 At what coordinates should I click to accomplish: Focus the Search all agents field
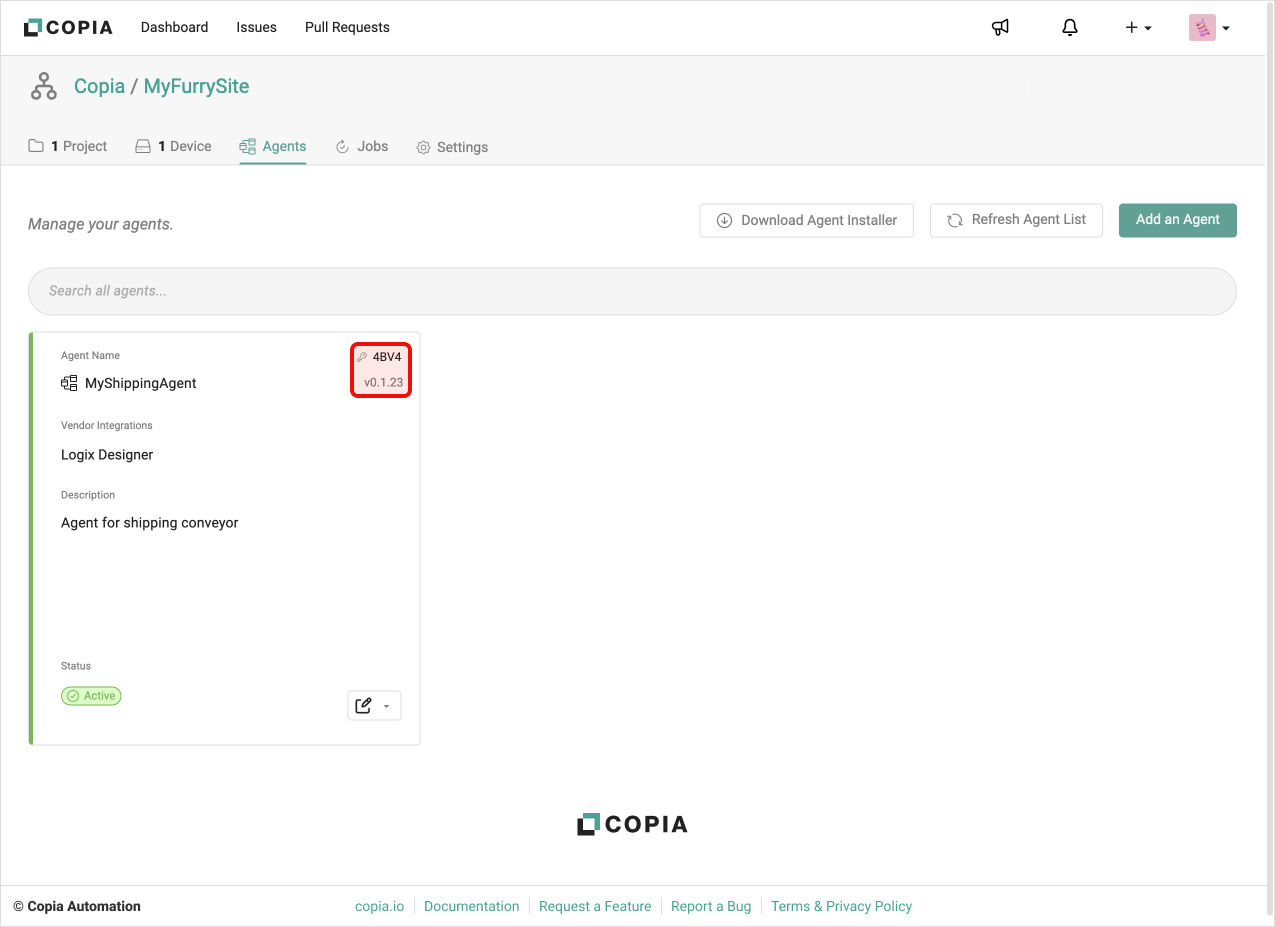632,291
